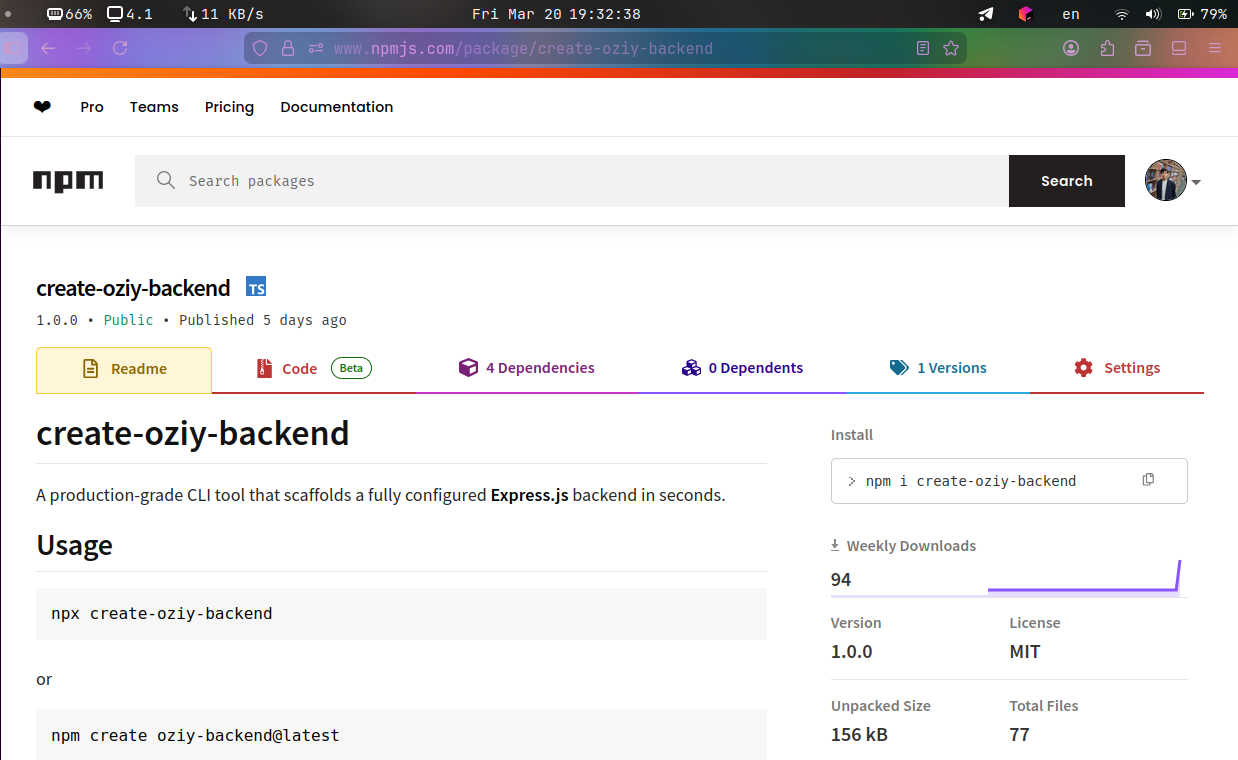This screenshot has width=1238, height=760.
Task: Open the en keyboard layout selector
Action: point(1071,14)
